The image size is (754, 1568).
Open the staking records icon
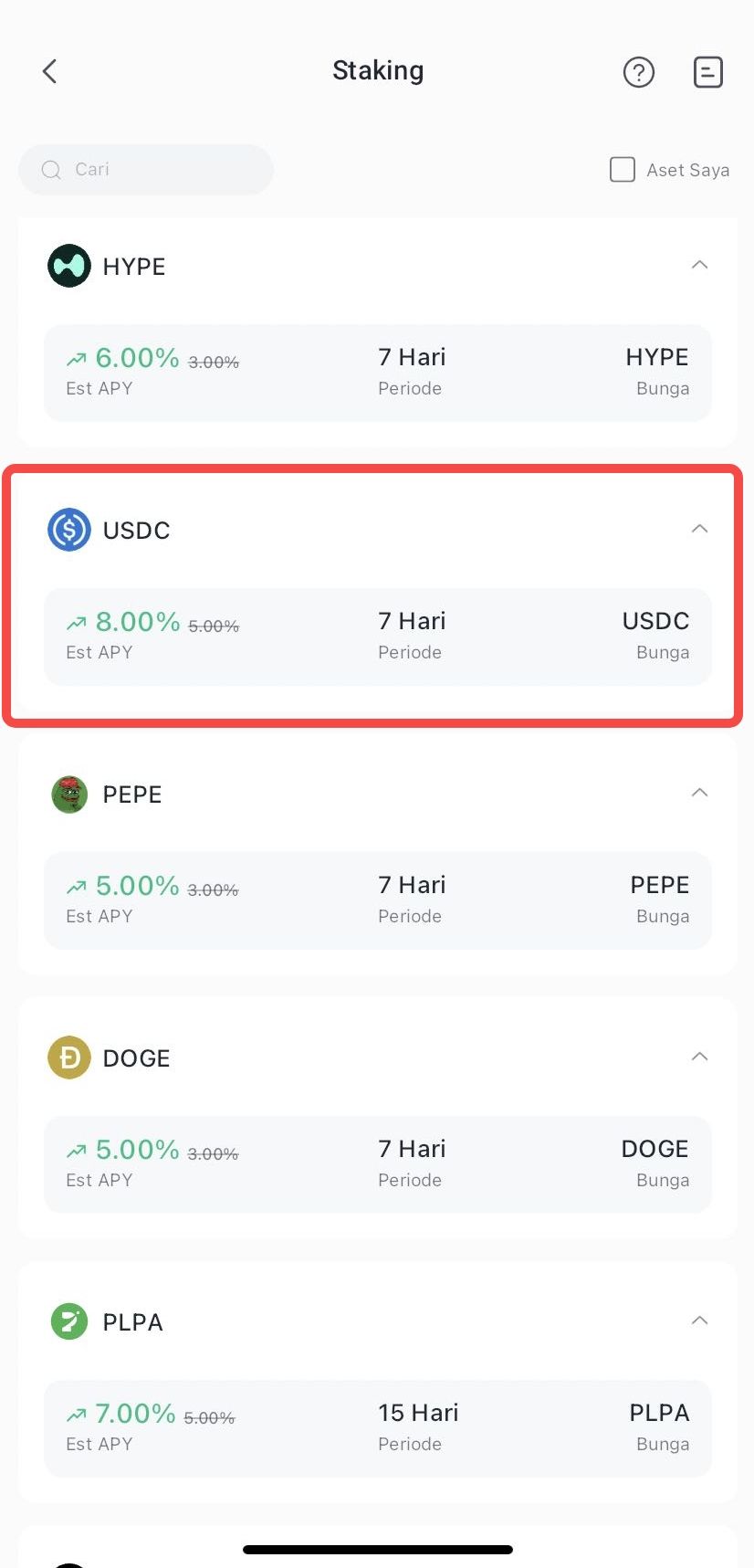pyautogui.click(x=707, y=71)
